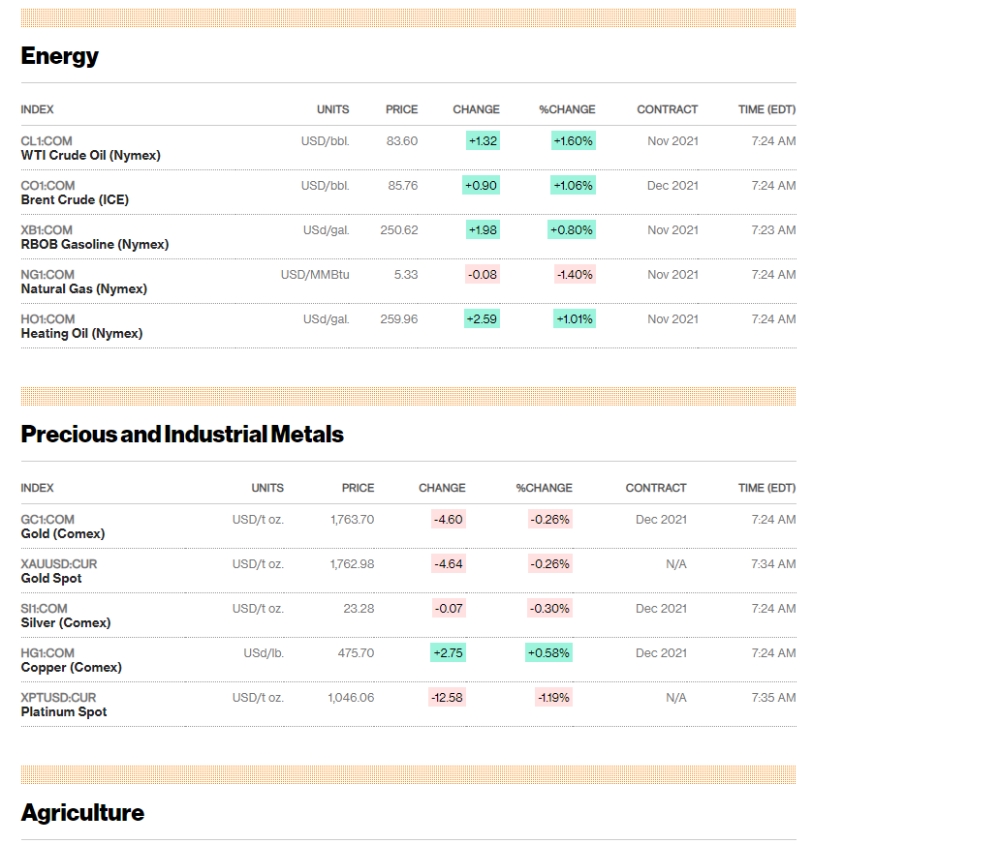This screenshot has height=844, width=1000.
Task: Open the Platinum Spot link
Action: [x=64, y=712]
